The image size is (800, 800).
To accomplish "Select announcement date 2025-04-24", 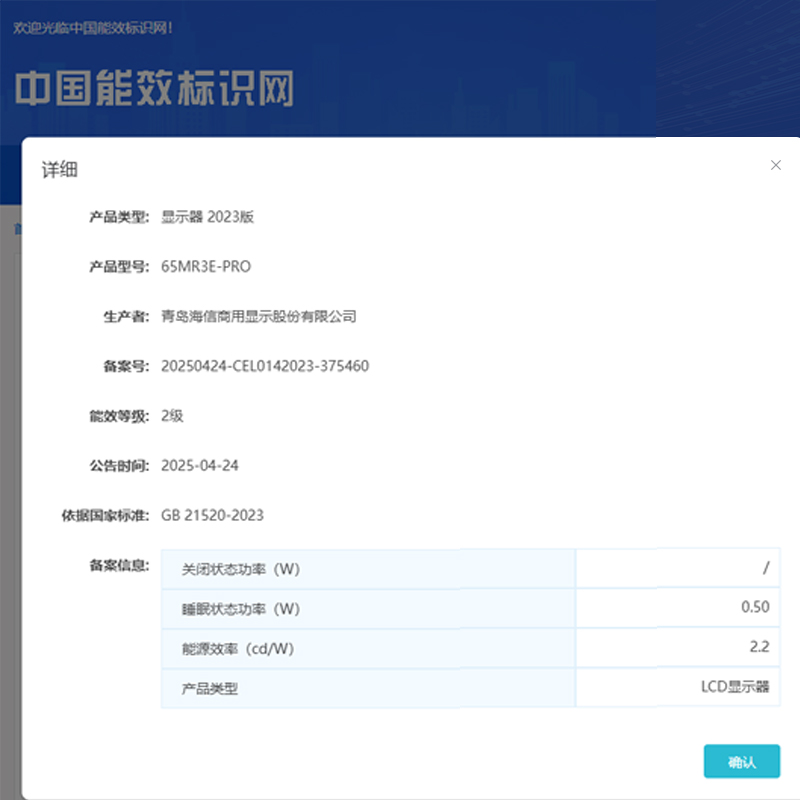I will [199, 465].
